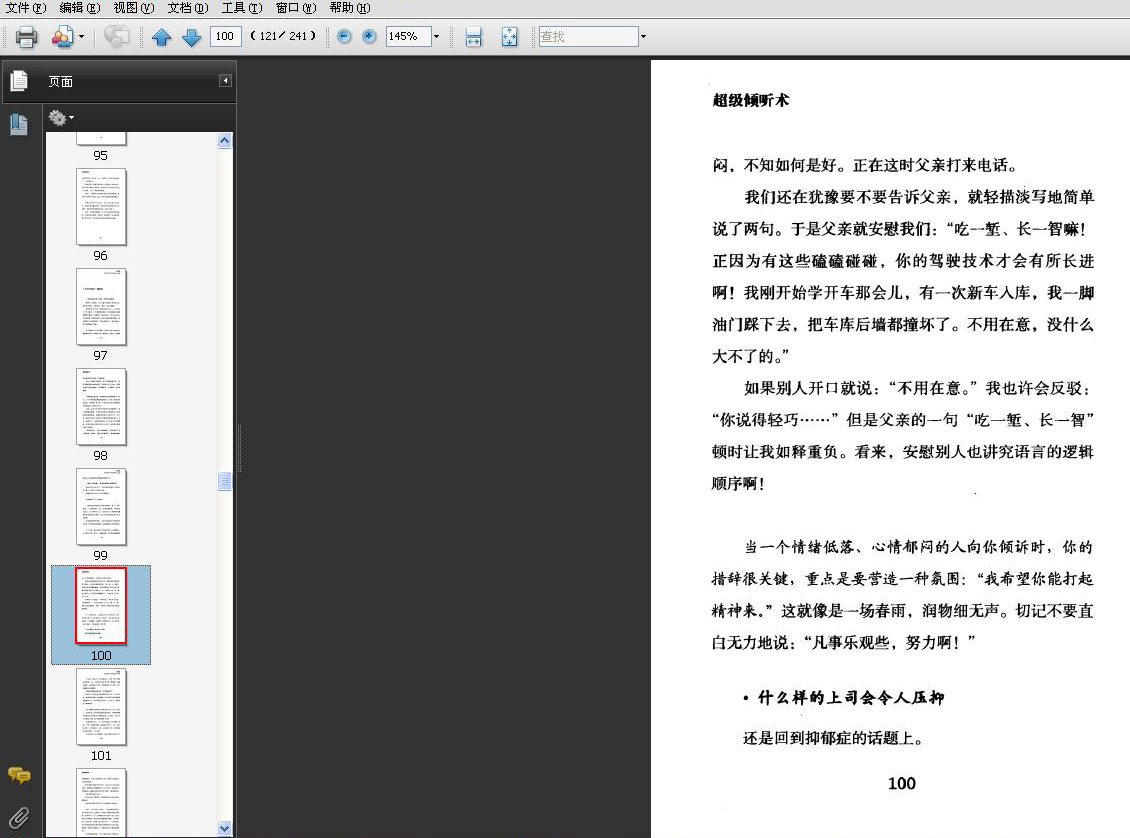Screen dimensions: 1130x838
Task: Collapse the pages panel with arrow button
Action: click(226, 81)
